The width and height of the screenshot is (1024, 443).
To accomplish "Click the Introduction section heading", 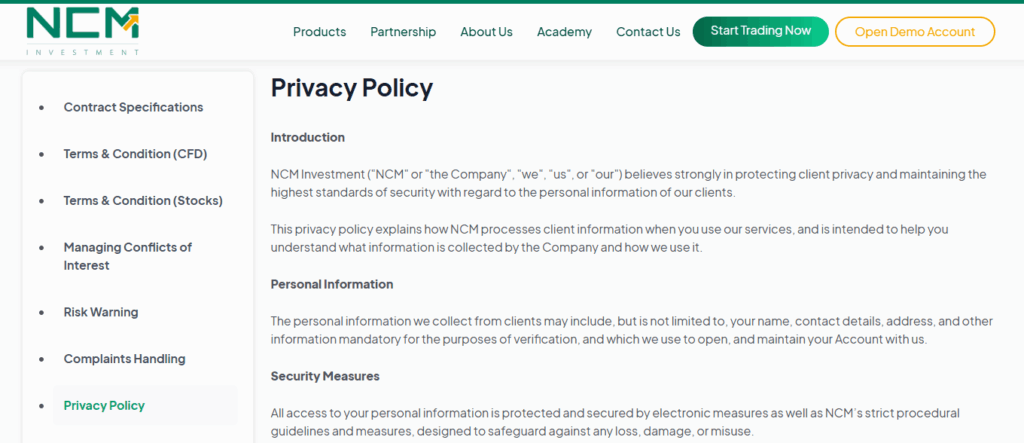I will coord(308,137).
